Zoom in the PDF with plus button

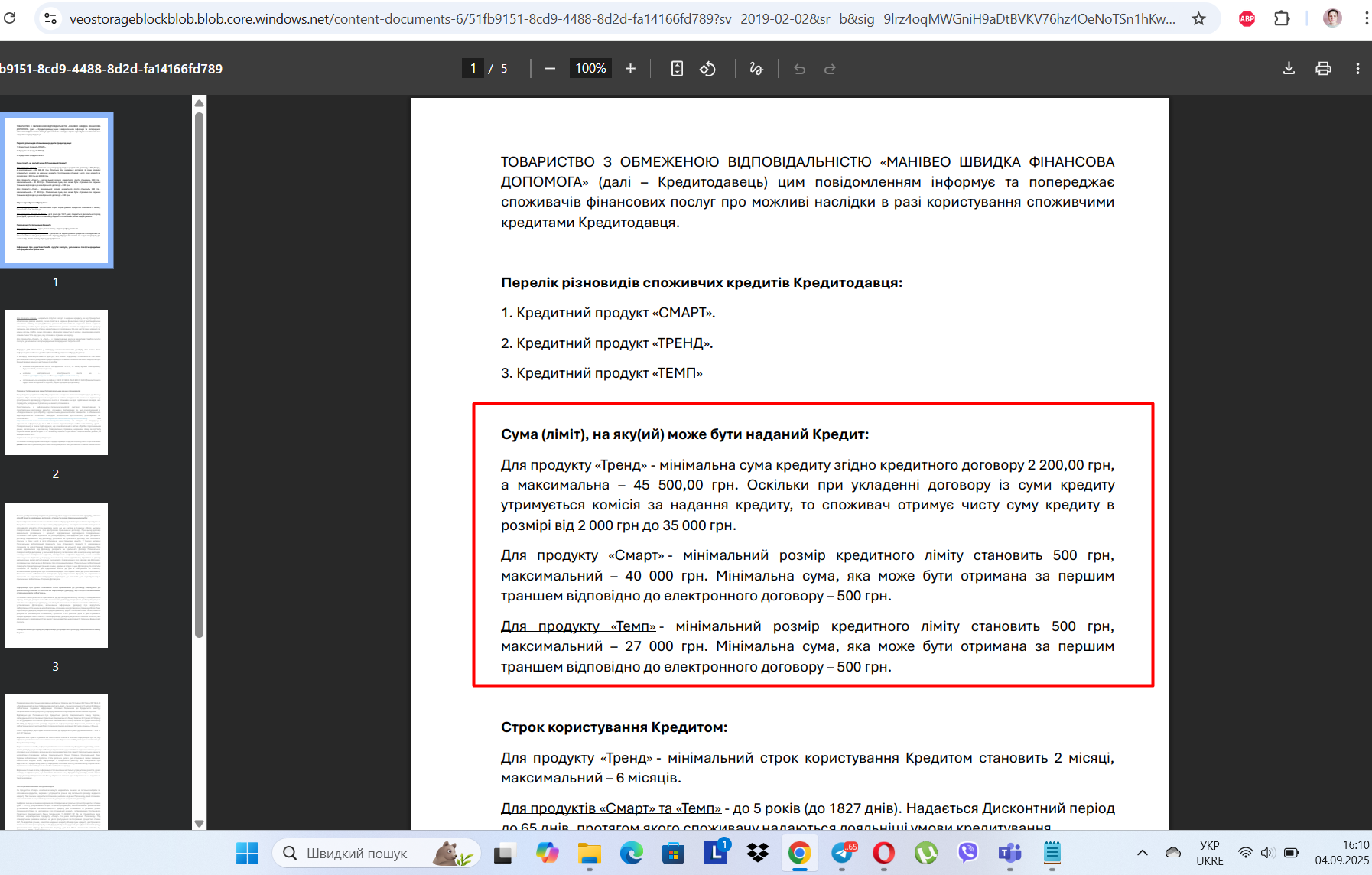coord(630,69)
